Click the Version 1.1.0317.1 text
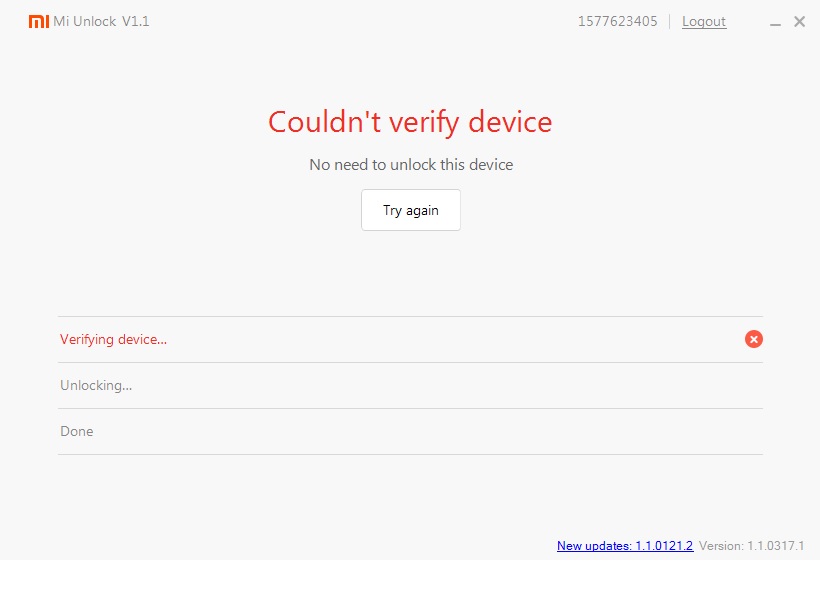820x614 pixels. (x=751, y=546)
